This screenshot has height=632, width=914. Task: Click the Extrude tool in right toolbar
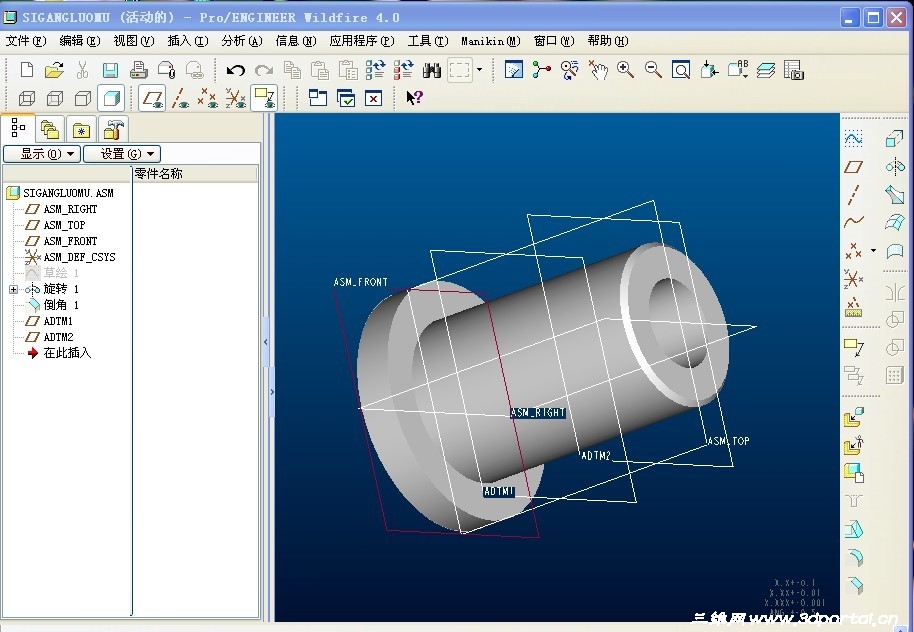coord(895,138)
